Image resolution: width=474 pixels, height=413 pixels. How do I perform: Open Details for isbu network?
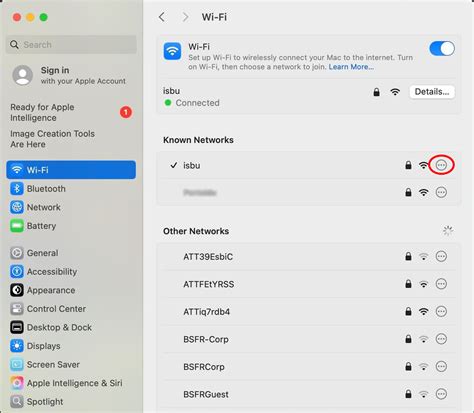click(x=432, y=92)
